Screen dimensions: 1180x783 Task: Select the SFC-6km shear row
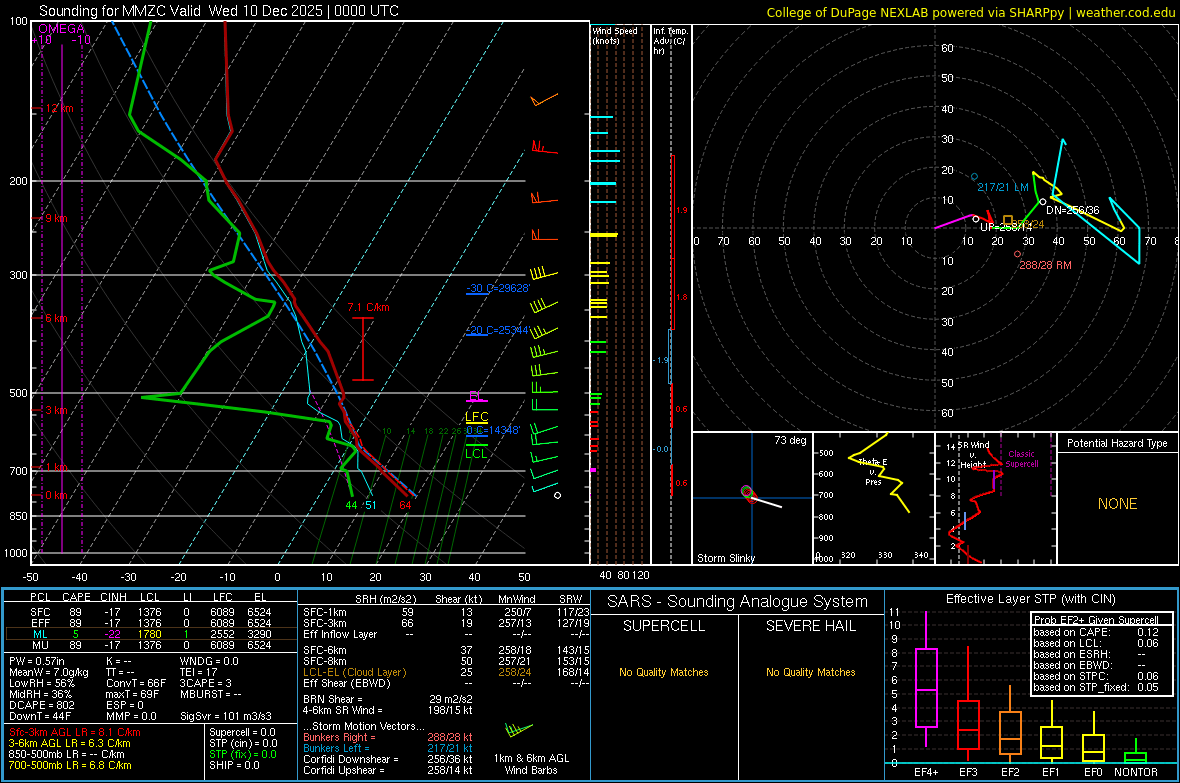pos(446,650)
